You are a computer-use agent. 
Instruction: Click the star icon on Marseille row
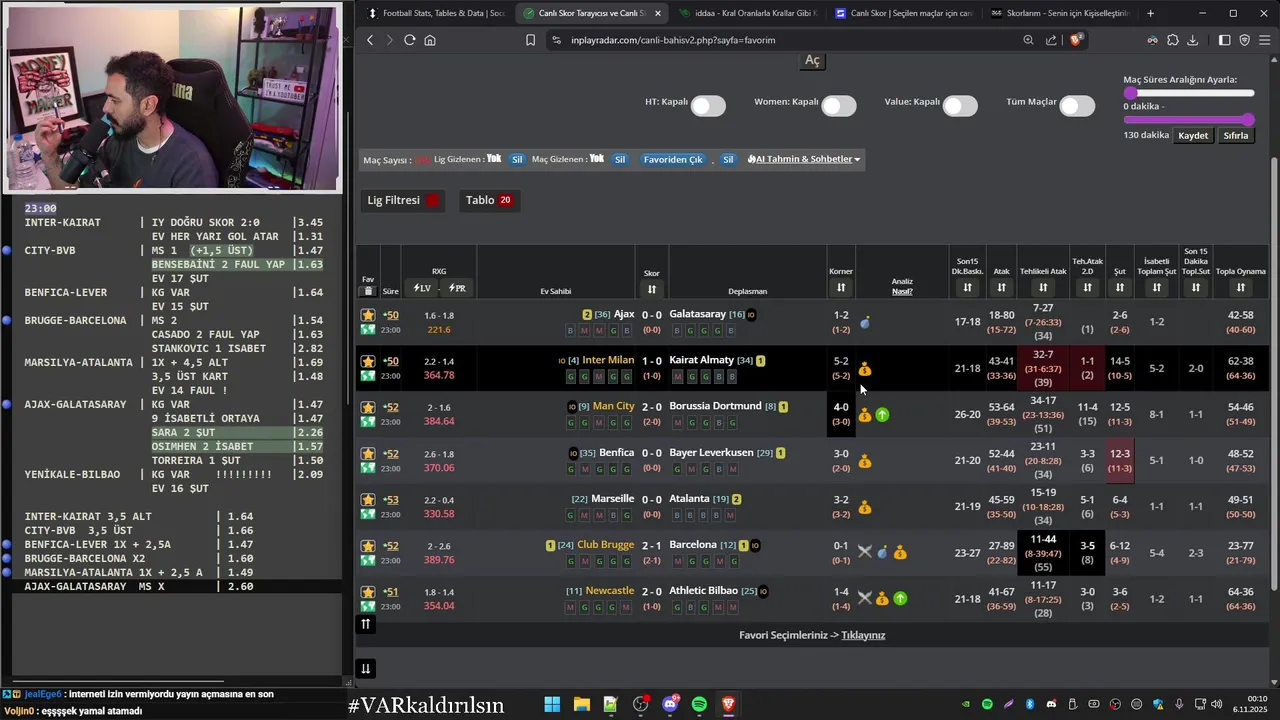368,499
